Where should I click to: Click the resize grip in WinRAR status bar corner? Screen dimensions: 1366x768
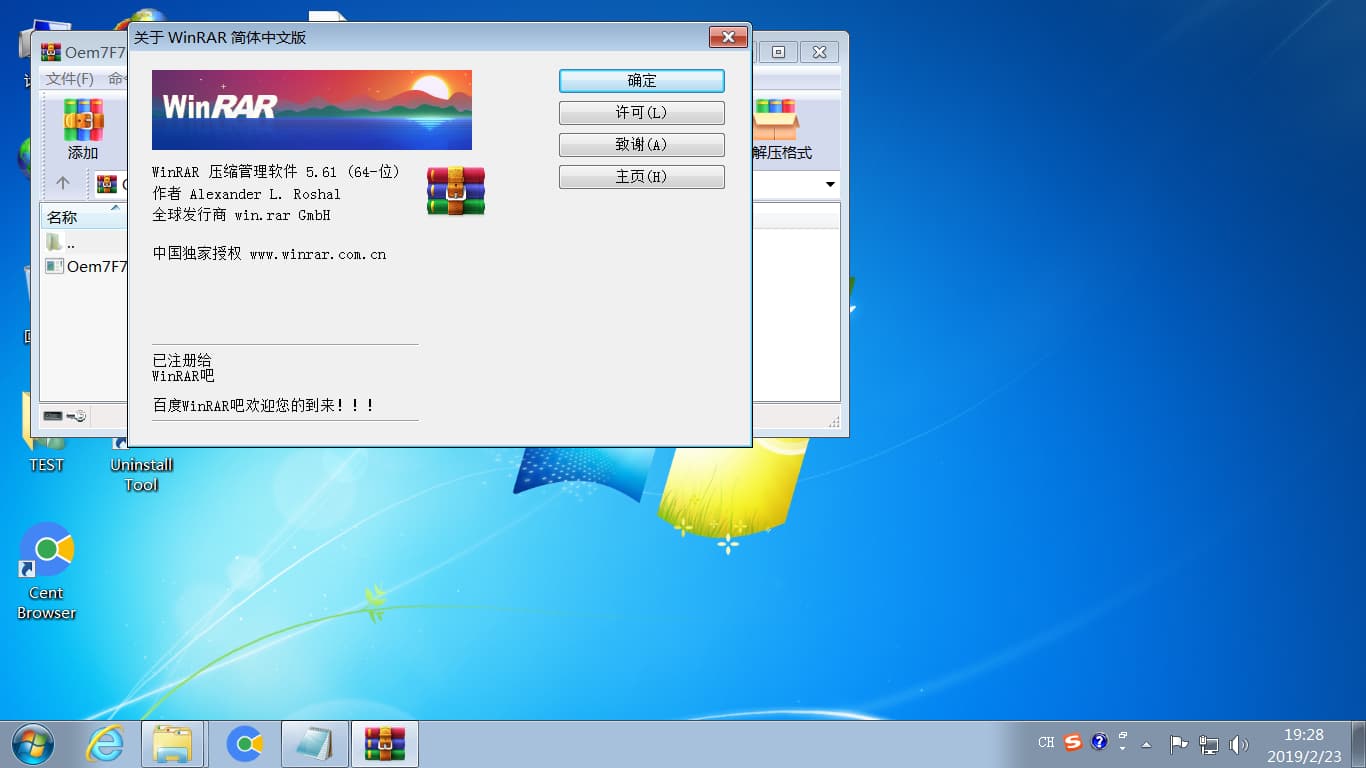click(x=833, y=421)
